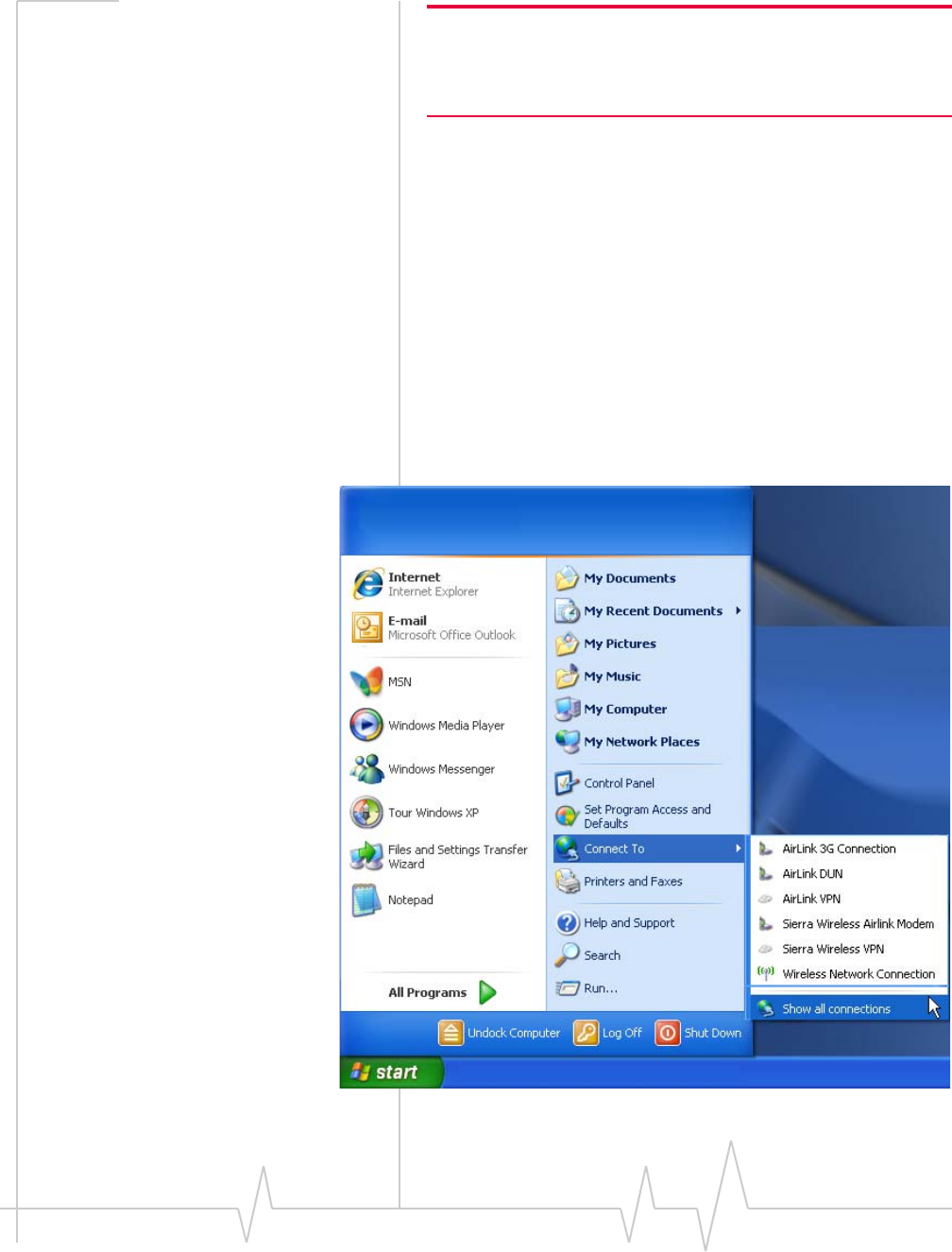
Task: Open My Network Places icon
Action: click(x=568, y=742)
